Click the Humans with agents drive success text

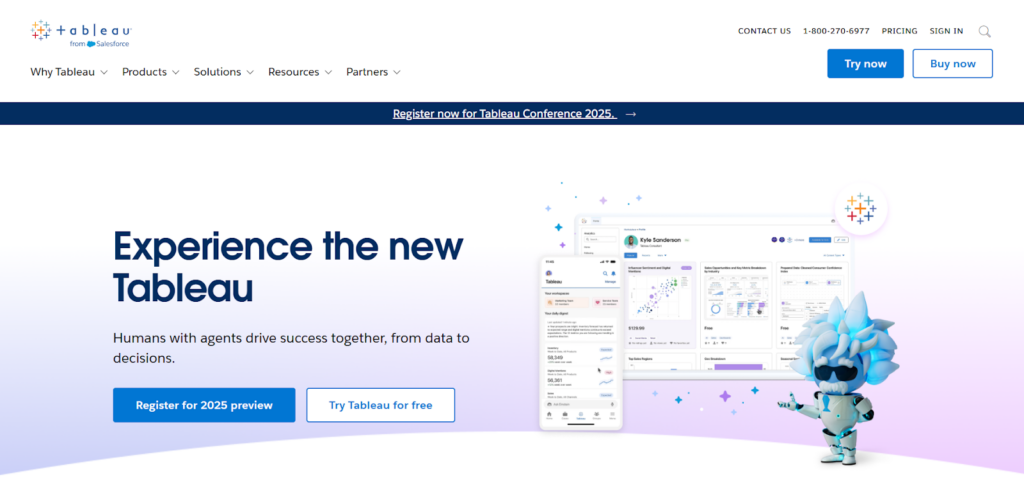pos(291,348)
